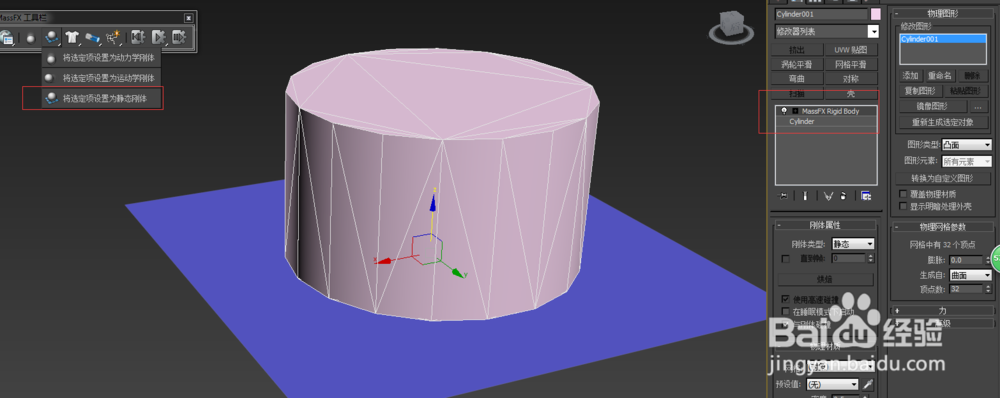This screenshot has width=1000, height=398.
Task: Start the MassFX simulation play icon
Action: [158, 38]
